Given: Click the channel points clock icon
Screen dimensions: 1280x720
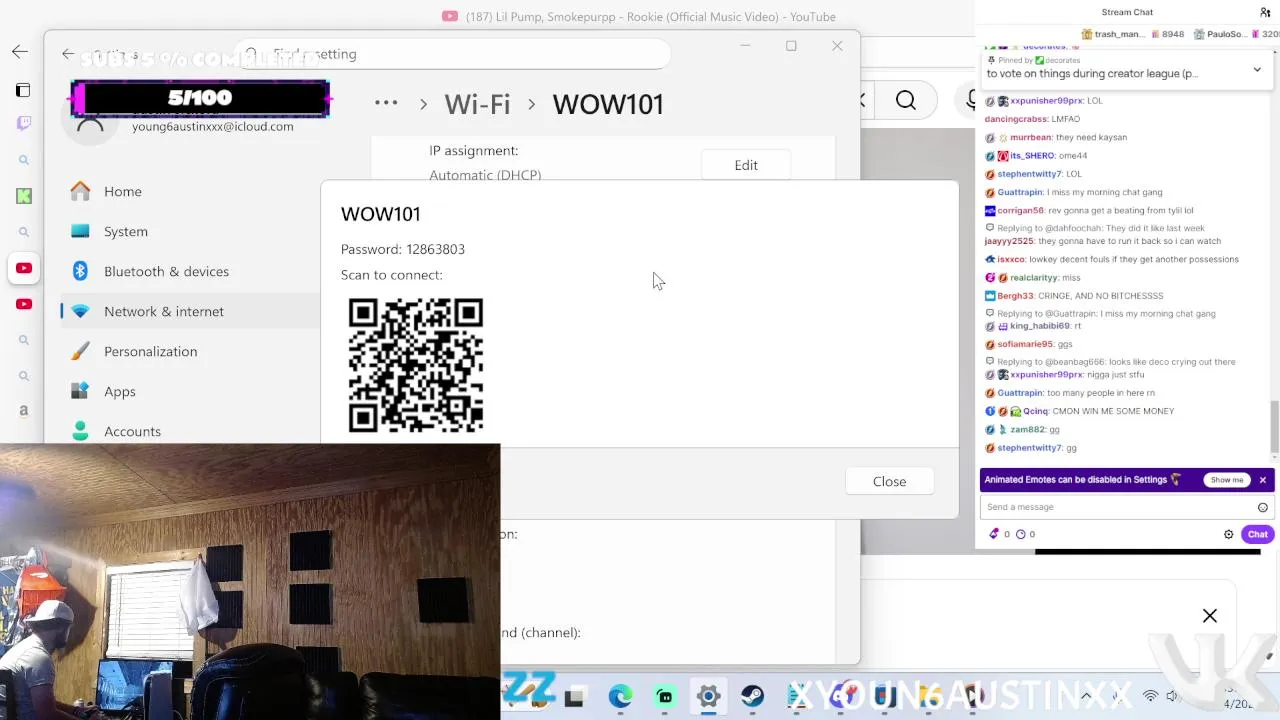Looking at the screenshot, I should 1020,534.
